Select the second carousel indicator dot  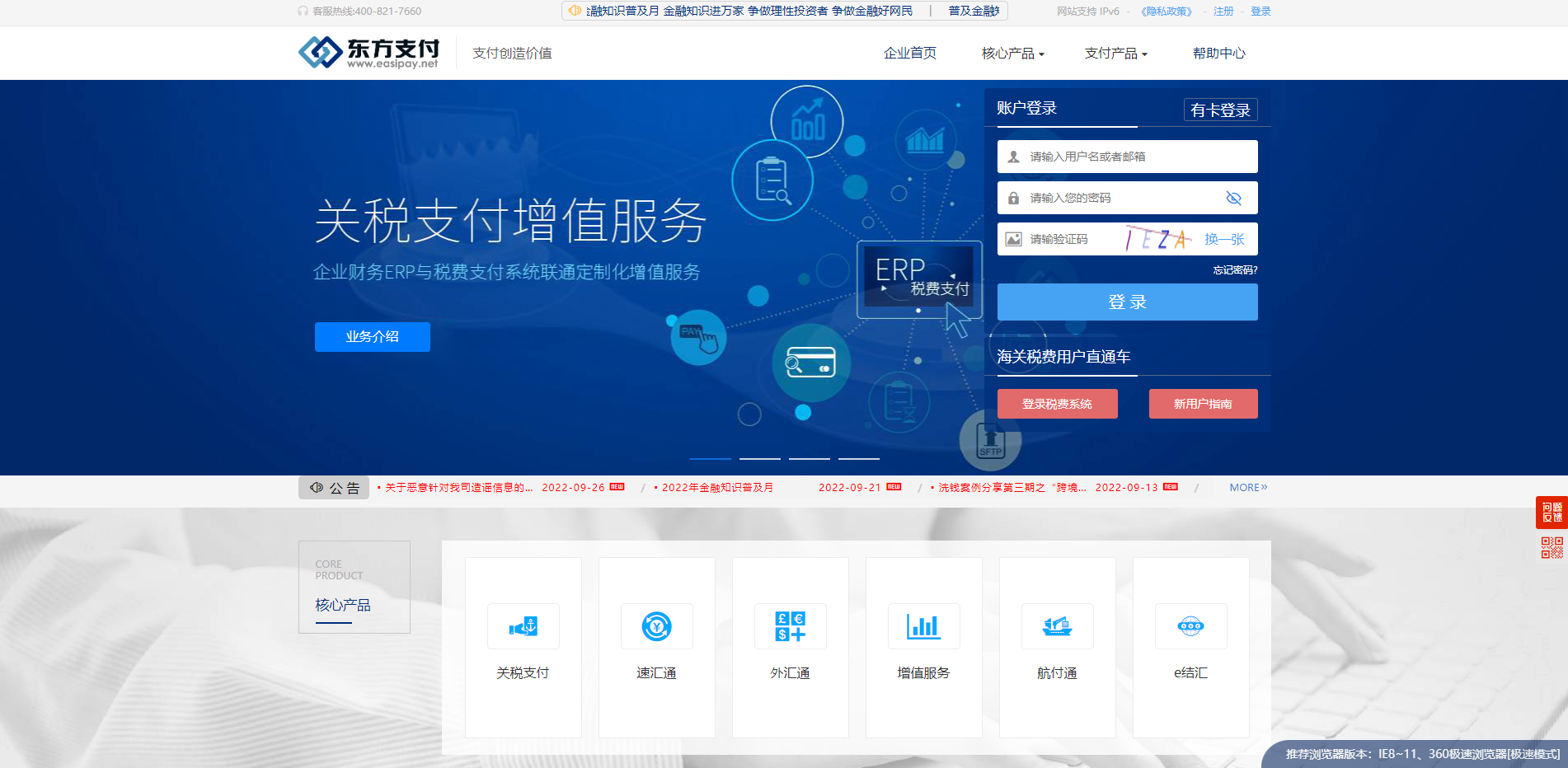759,460
